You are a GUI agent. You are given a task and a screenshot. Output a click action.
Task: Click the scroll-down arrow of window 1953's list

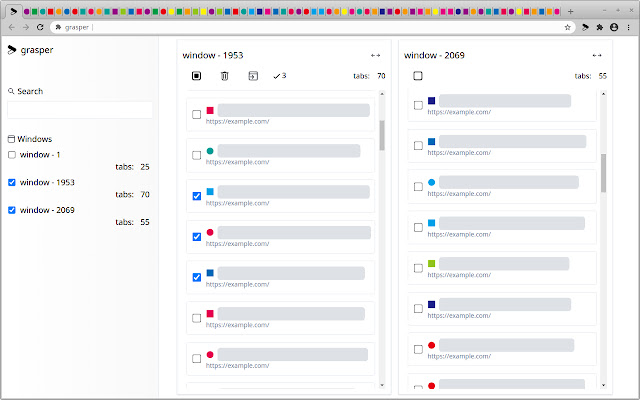pyautogui.click(x=382, y=385)
